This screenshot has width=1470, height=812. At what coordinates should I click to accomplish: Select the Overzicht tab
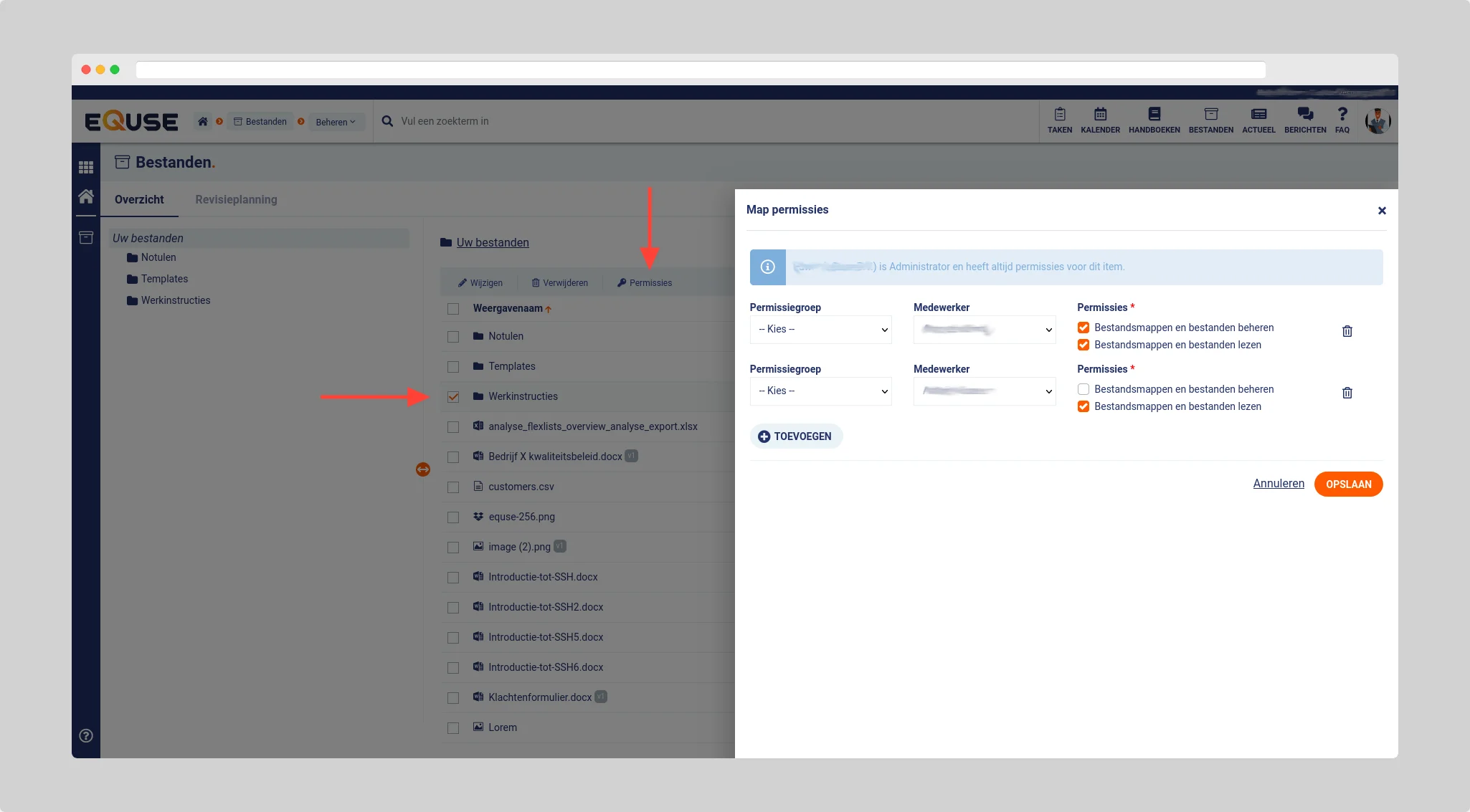[139, 199]
